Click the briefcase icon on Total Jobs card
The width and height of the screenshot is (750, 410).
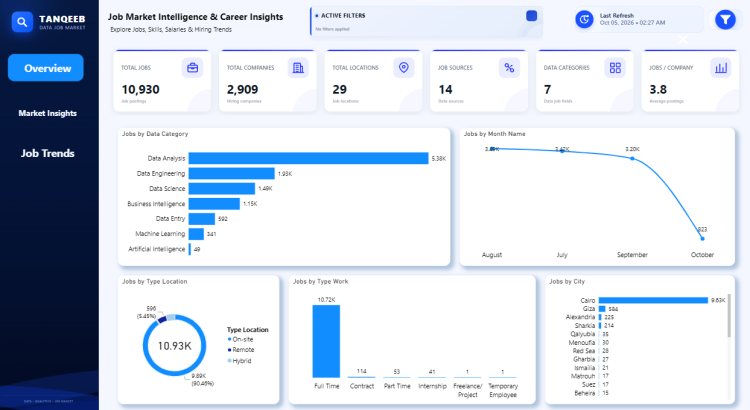tap(192, 68)
